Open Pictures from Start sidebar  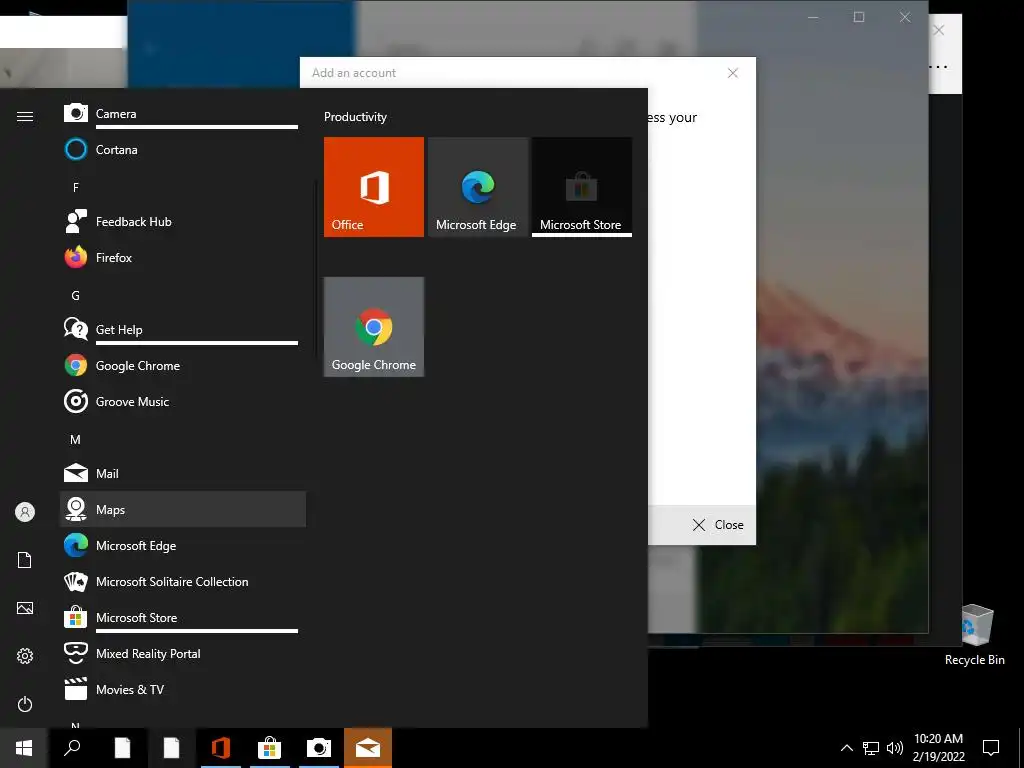pos(25,608)
